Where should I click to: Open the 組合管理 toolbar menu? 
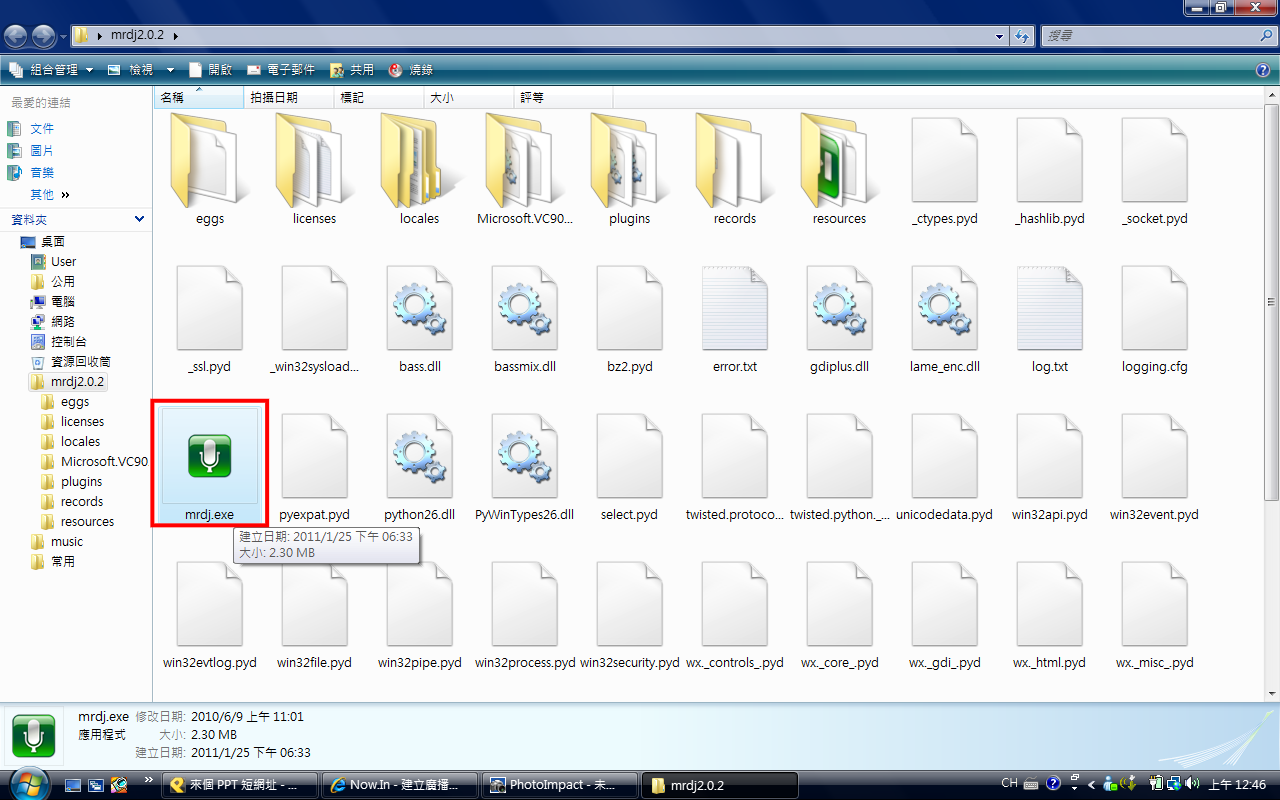click(x=52, y=70)
